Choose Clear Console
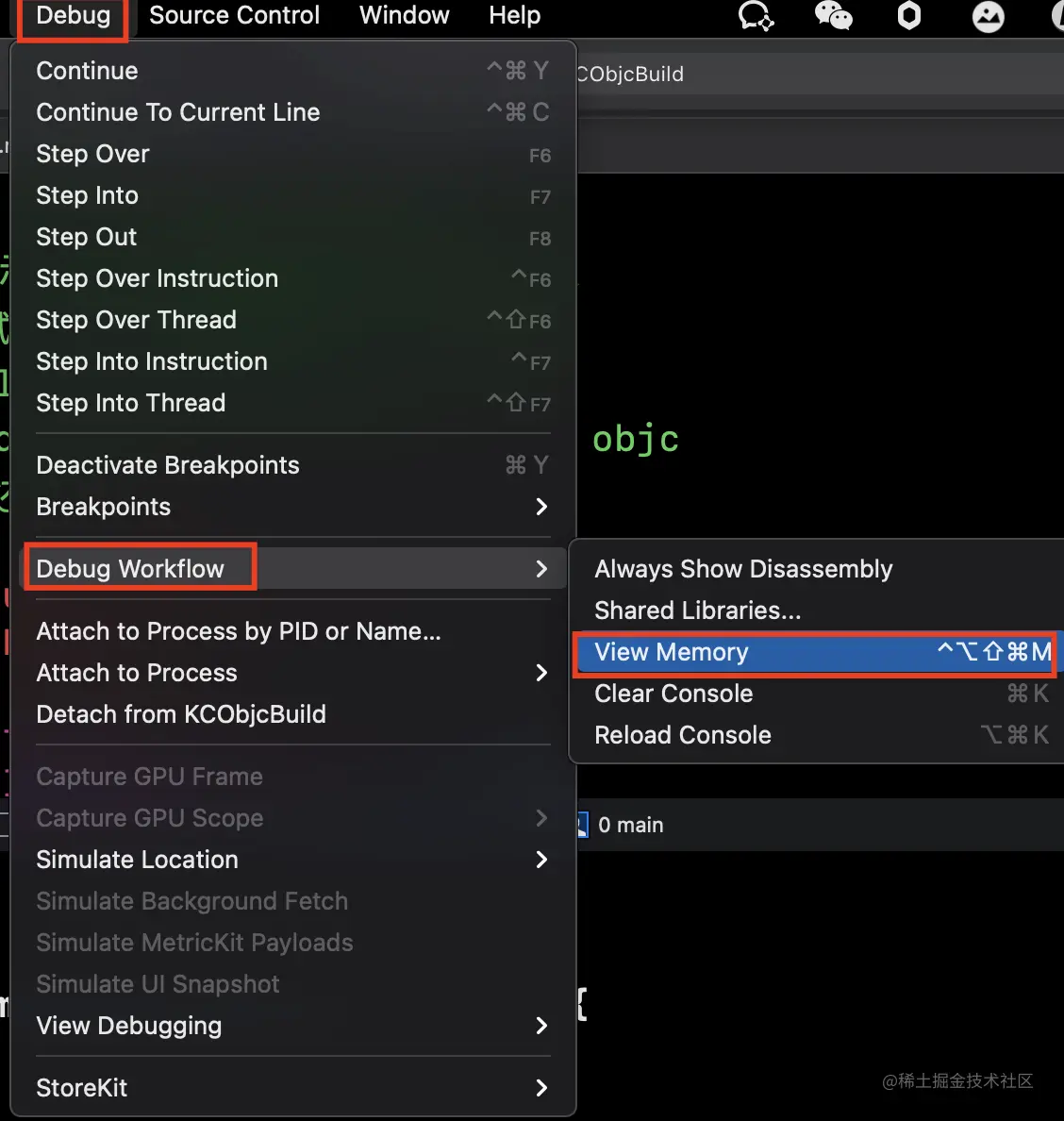Image resolution: width=1064 pixels, height=1121 pixels. (x=819, y=694)
